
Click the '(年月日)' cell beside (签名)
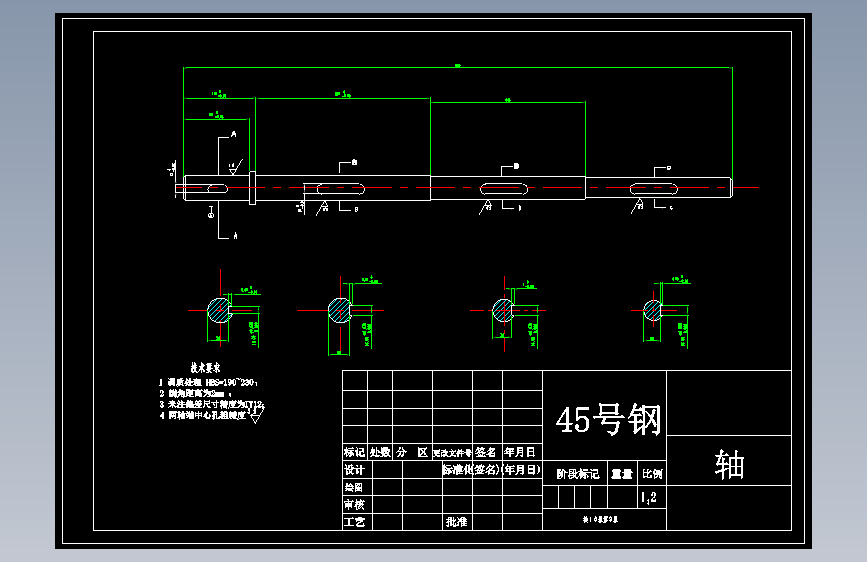(521, 470)
